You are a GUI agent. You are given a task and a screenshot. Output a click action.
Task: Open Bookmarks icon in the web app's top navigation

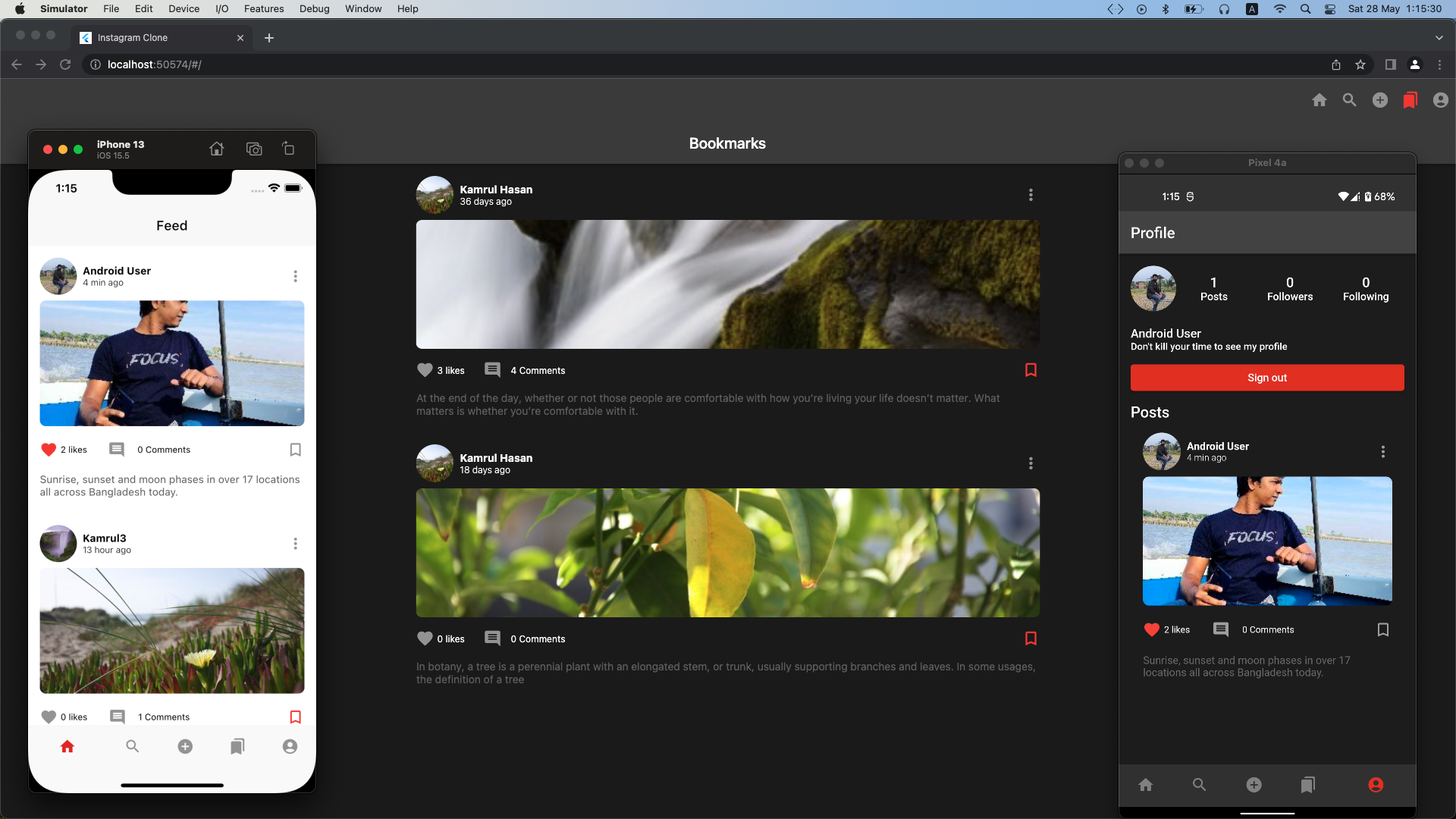point(1410,99)
